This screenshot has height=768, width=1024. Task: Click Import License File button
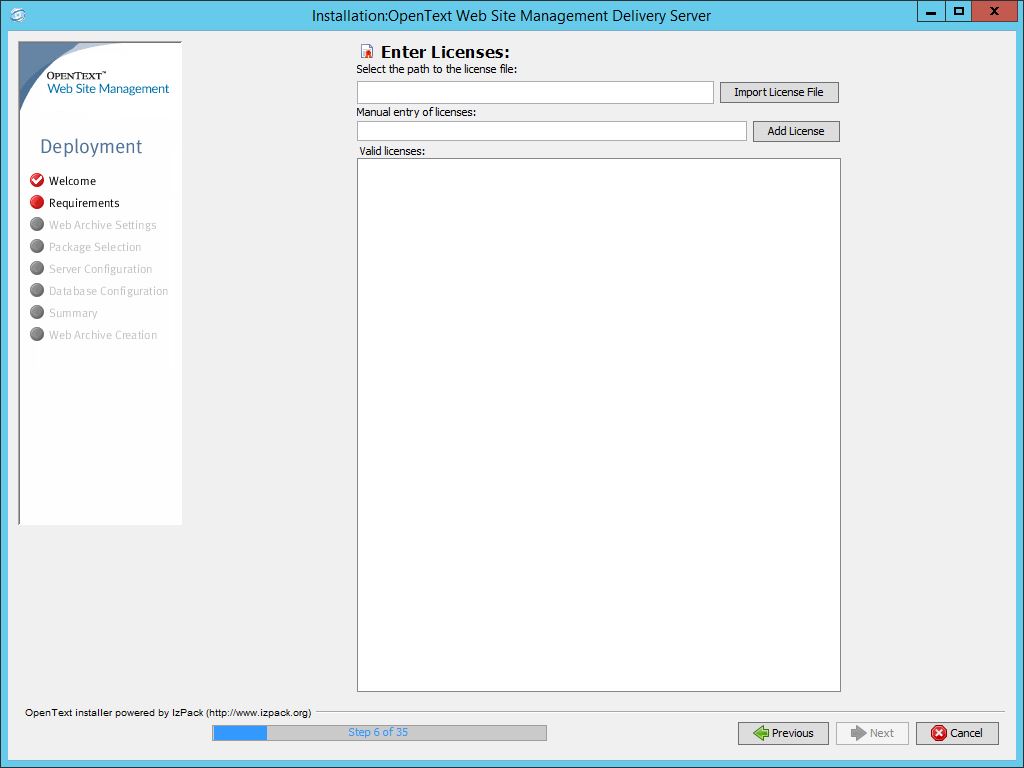click(779, 92)
